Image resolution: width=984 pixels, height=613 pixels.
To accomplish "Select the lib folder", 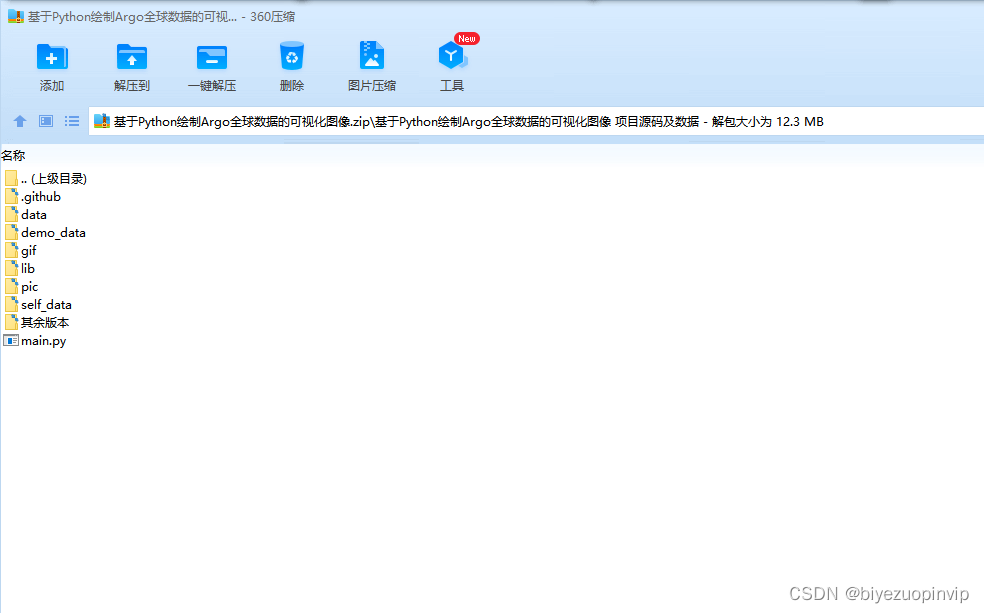I will point(19,269).
